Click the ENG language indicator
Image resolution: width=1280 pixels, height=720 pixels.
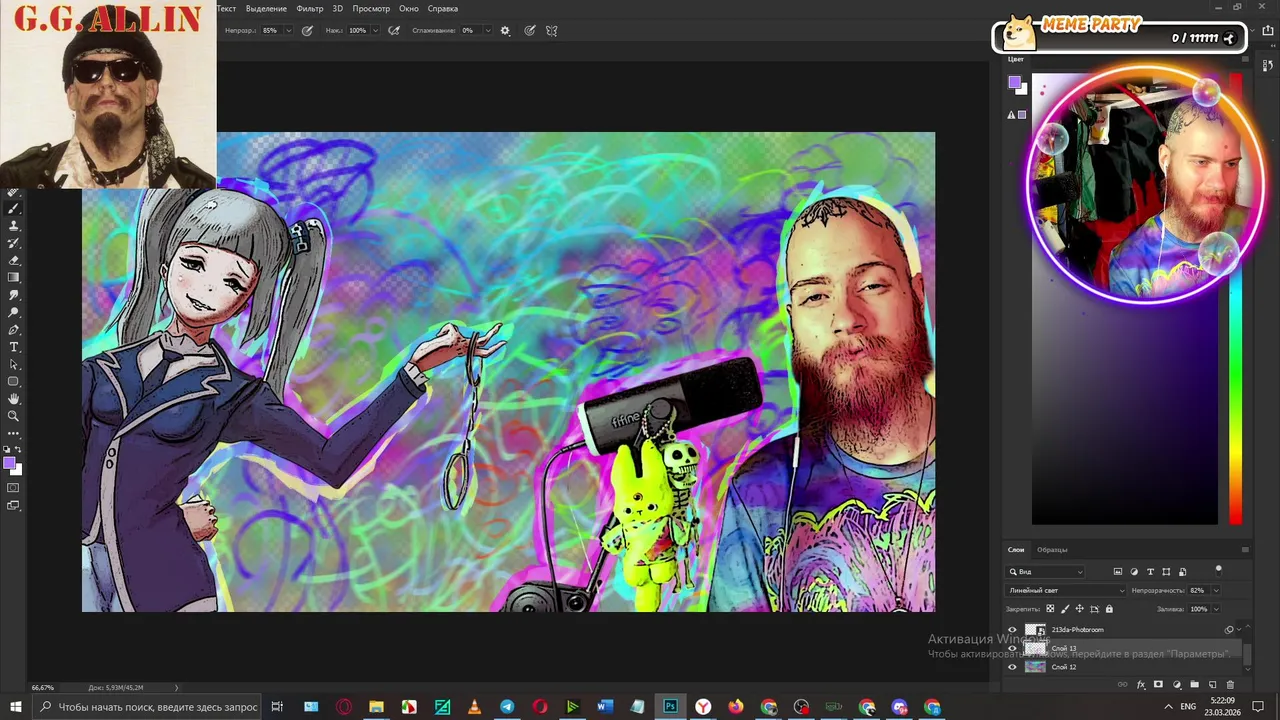pos(1188,707)
